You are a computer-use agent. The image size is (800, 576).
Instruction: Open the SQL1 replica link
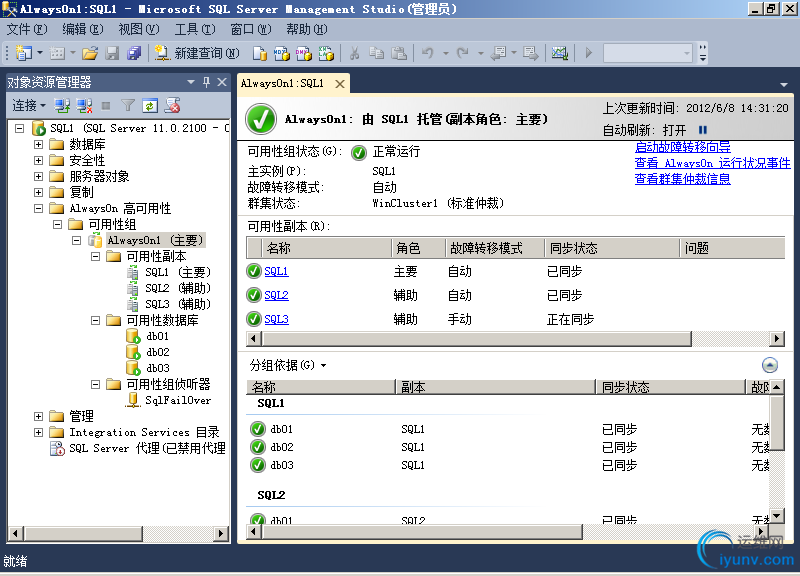276,271
